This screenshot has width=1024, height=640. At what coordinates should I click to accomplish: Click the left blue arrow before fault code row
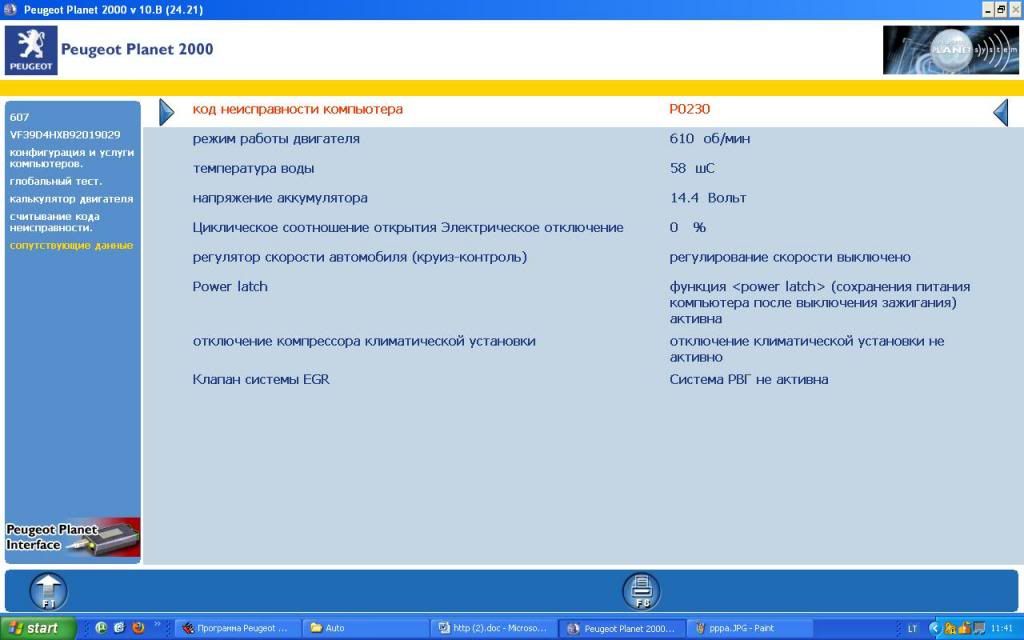[166, 112]
